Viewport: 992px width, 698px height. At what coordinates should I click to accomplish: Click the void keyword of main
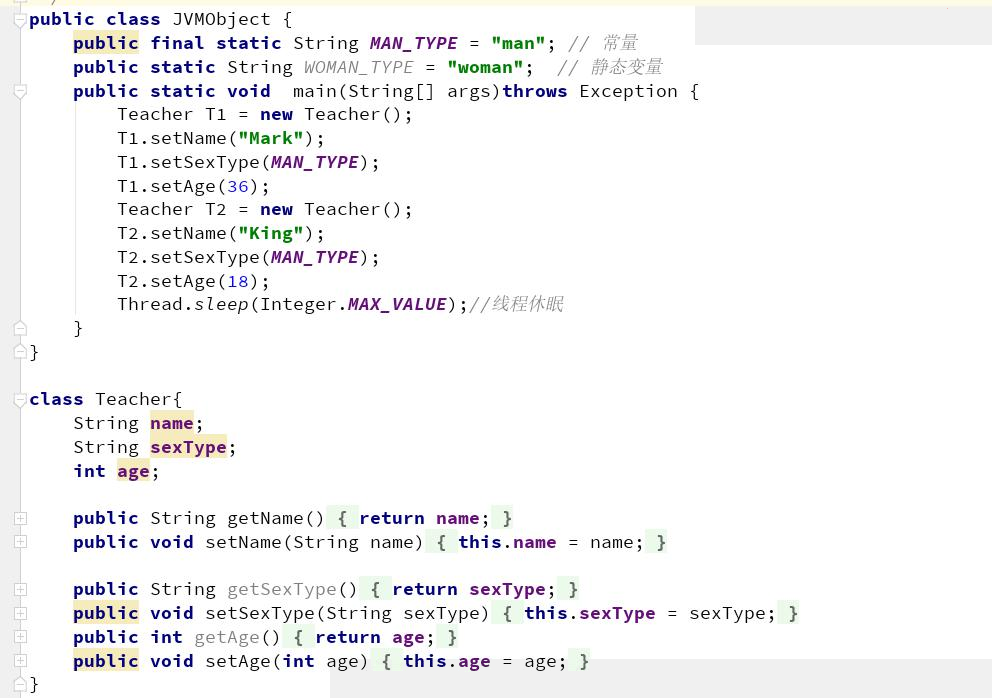click(249, 91)
